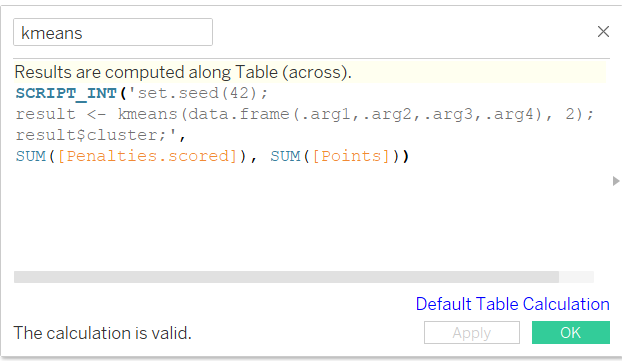The image size is (622, 361).
Task: Click the SCRIPT_INT function name
Action: (66, 93)
